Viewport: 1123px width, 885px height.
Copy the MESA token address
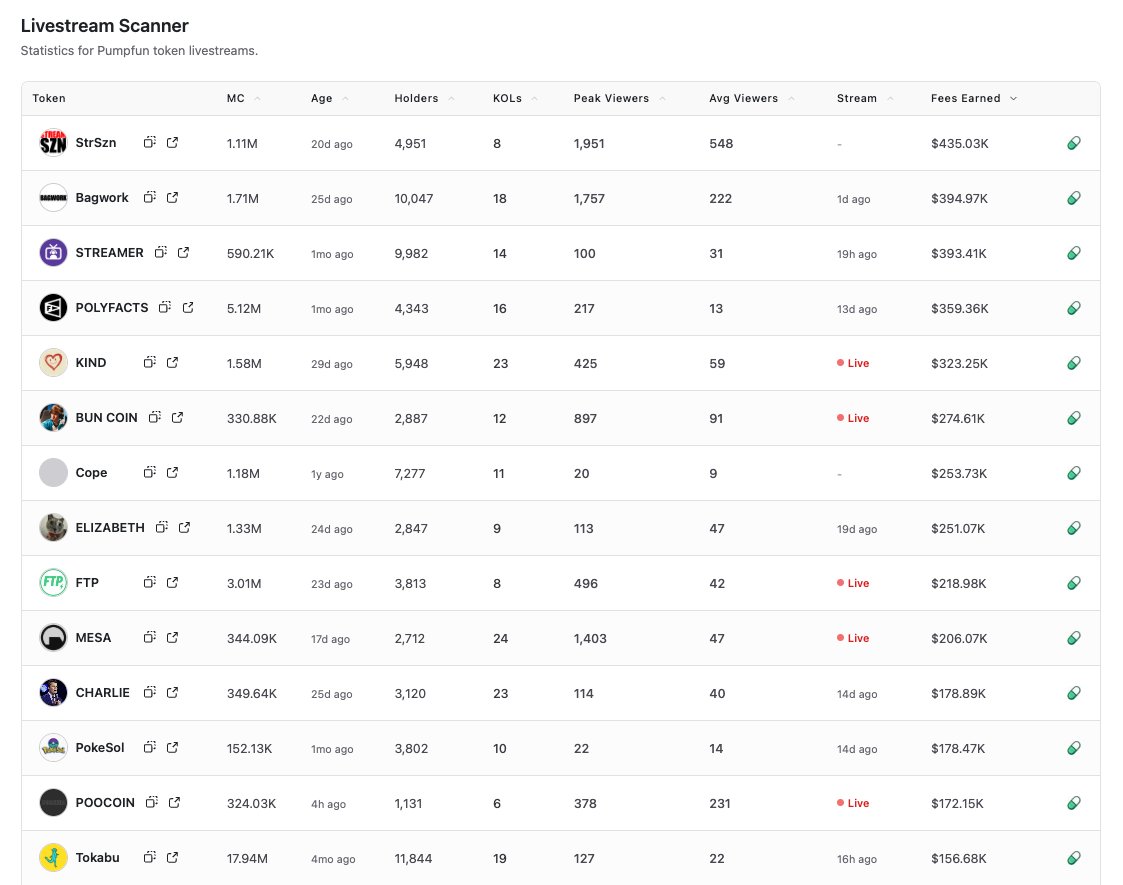(x=149, y=638)
